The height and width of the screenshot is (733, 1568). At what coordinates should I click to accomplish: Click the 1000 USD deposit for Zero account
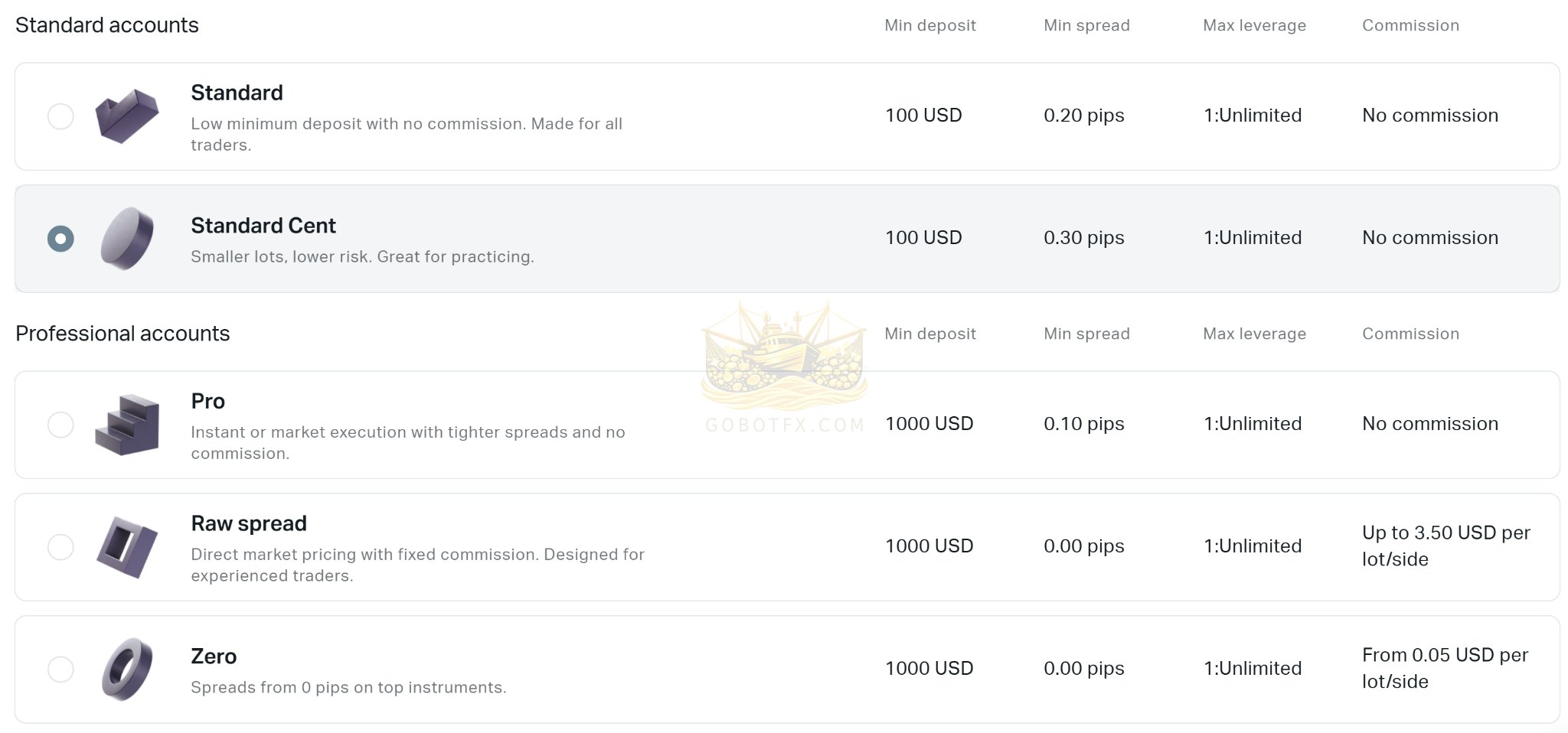929,668
